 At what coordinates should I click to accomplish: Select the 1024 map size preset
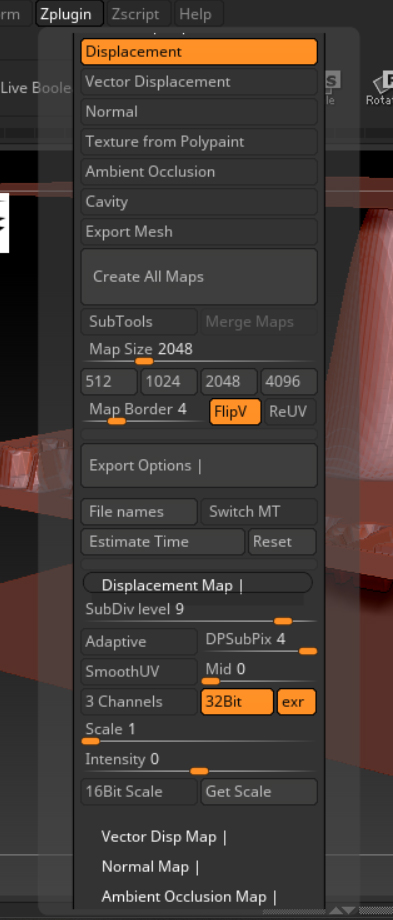(x=169, y=382)
